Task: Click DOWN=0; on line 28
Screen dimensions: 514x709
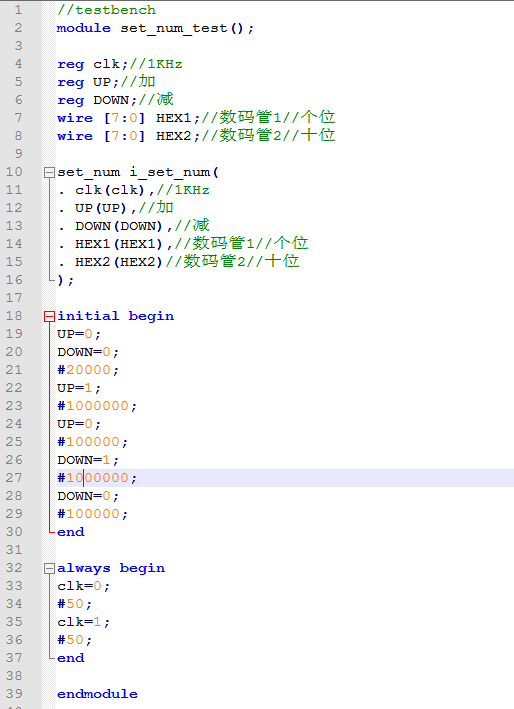Action: coord(88,496)
